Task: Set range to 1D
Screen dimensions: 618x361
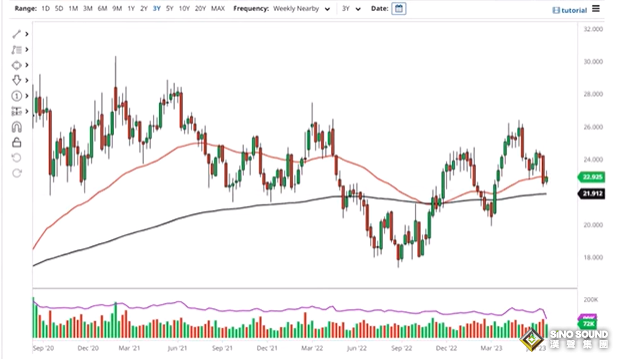Action: pos(45,8)
